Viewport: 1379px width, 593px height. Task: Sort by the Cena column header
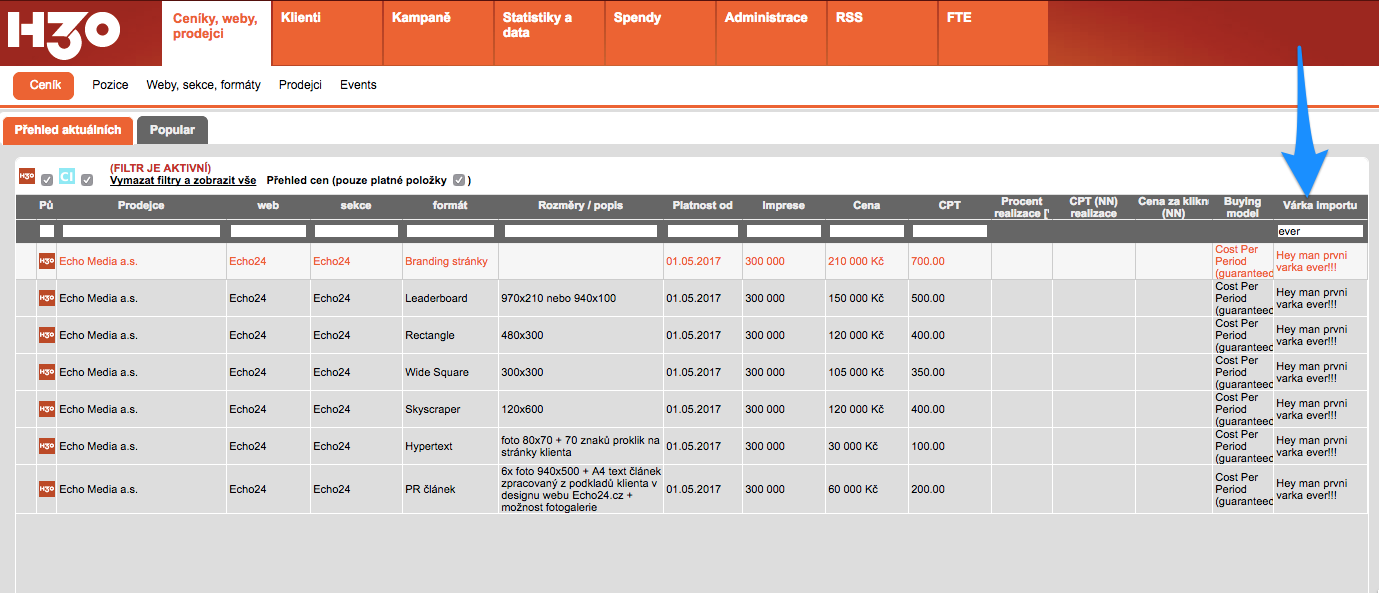866,205
